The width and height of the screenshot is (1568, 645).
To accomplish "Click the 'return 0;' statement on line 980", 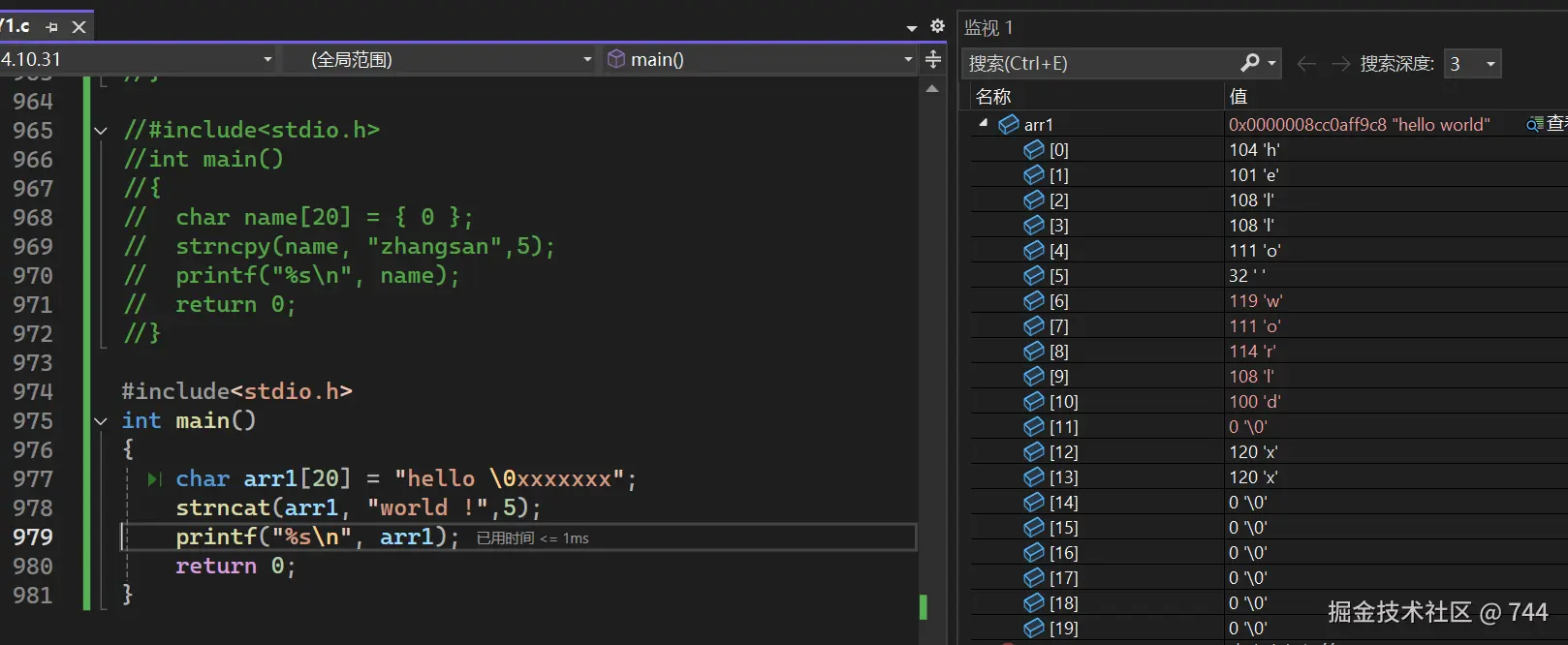I will coord(235,567).
